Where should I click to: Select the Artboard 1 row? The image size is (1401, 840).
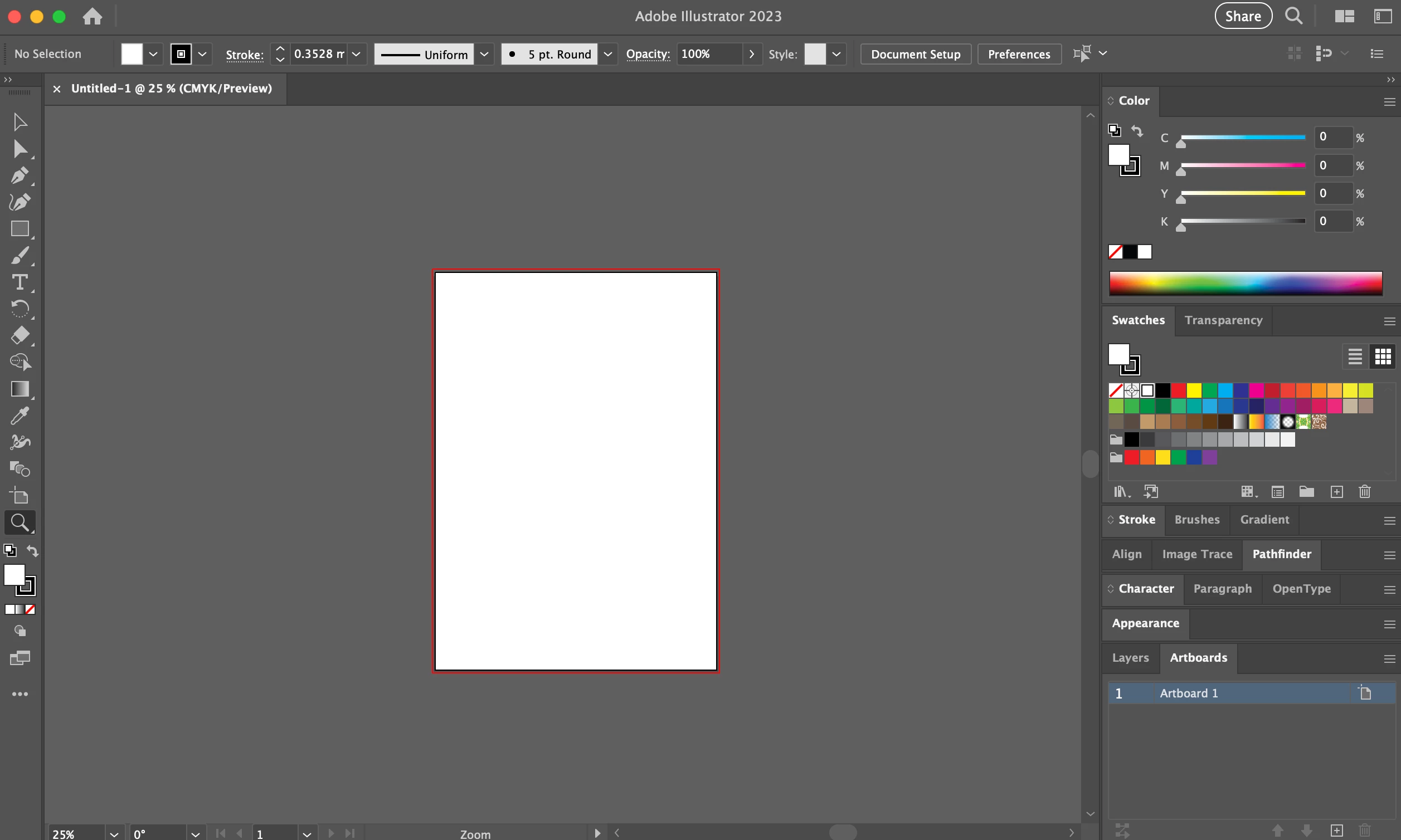click(x=1246, y=694)
